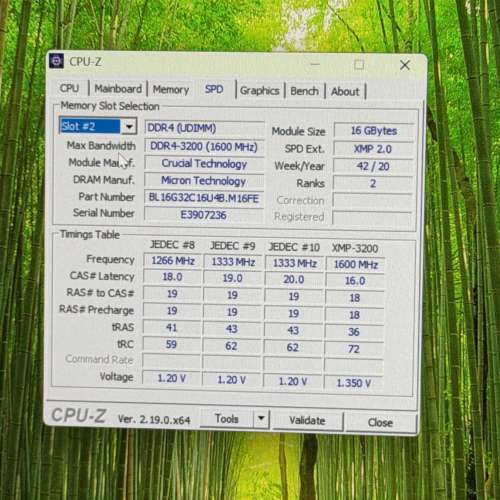Click serial number E3907236
500x500 pixels.
pos(204,215)
